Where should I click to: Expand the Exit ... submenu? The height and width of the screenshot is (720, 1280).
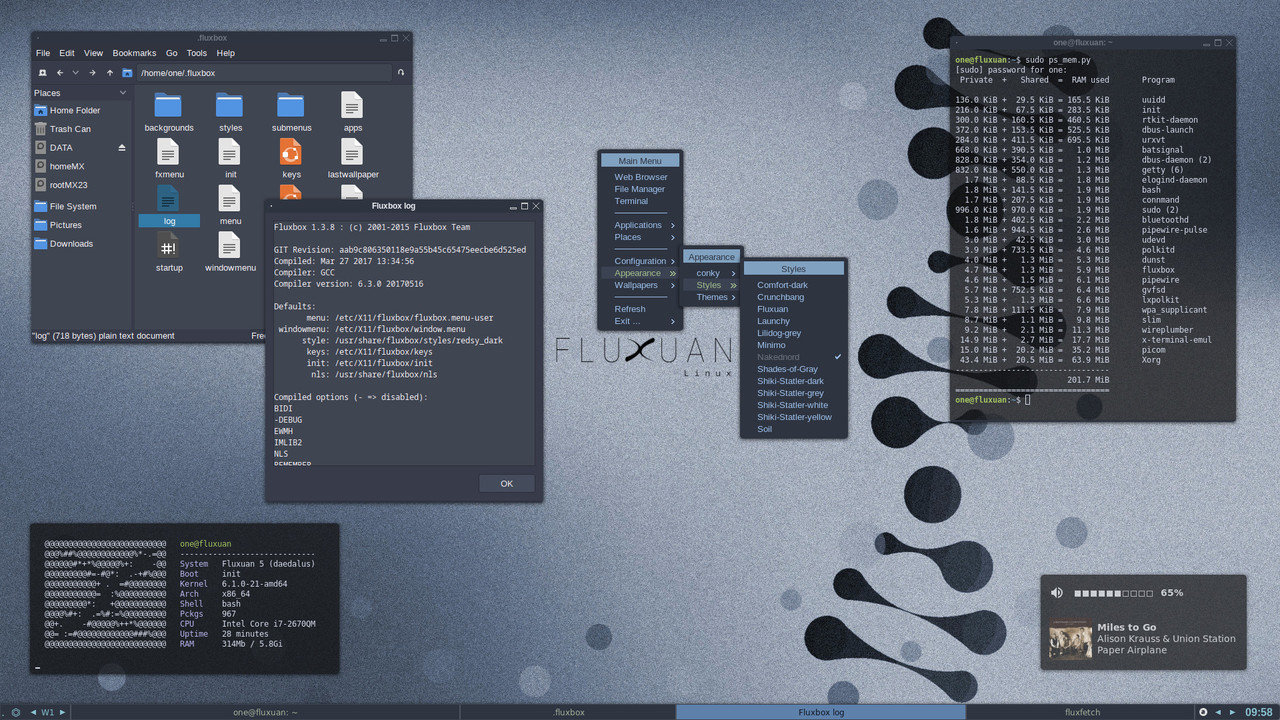tap(638, 321)
